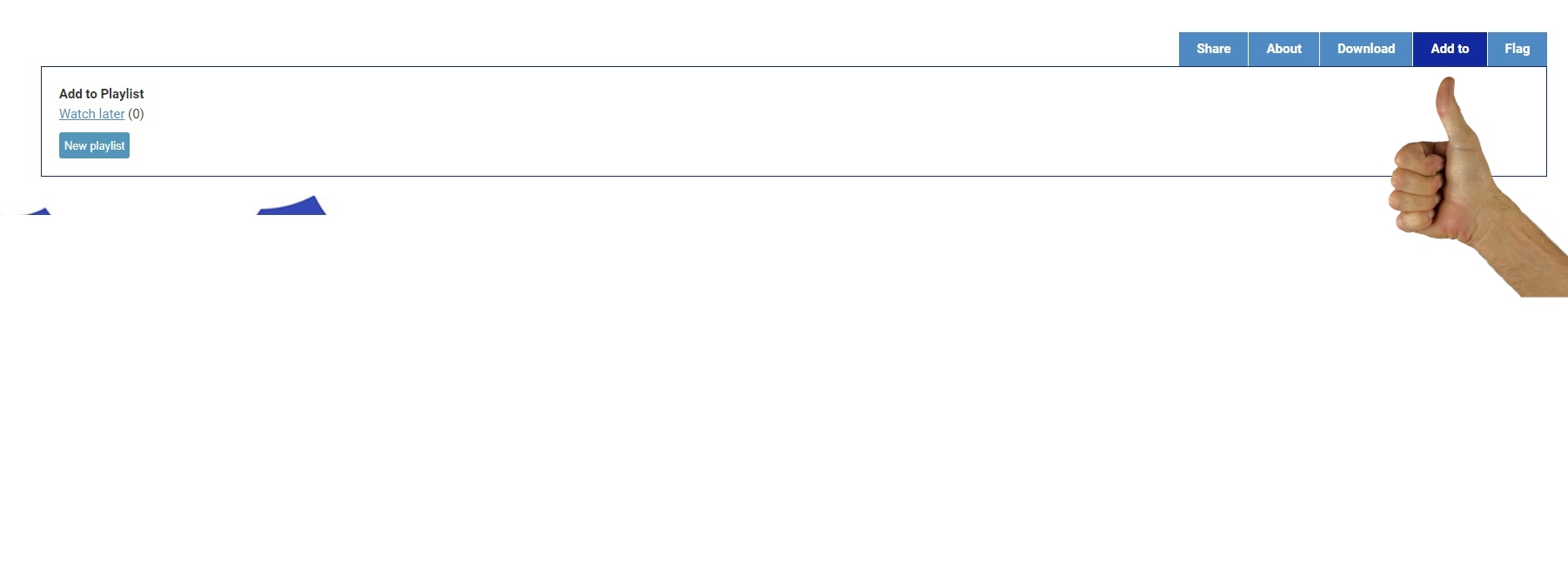Switch to the About tab

[1283, 49]
